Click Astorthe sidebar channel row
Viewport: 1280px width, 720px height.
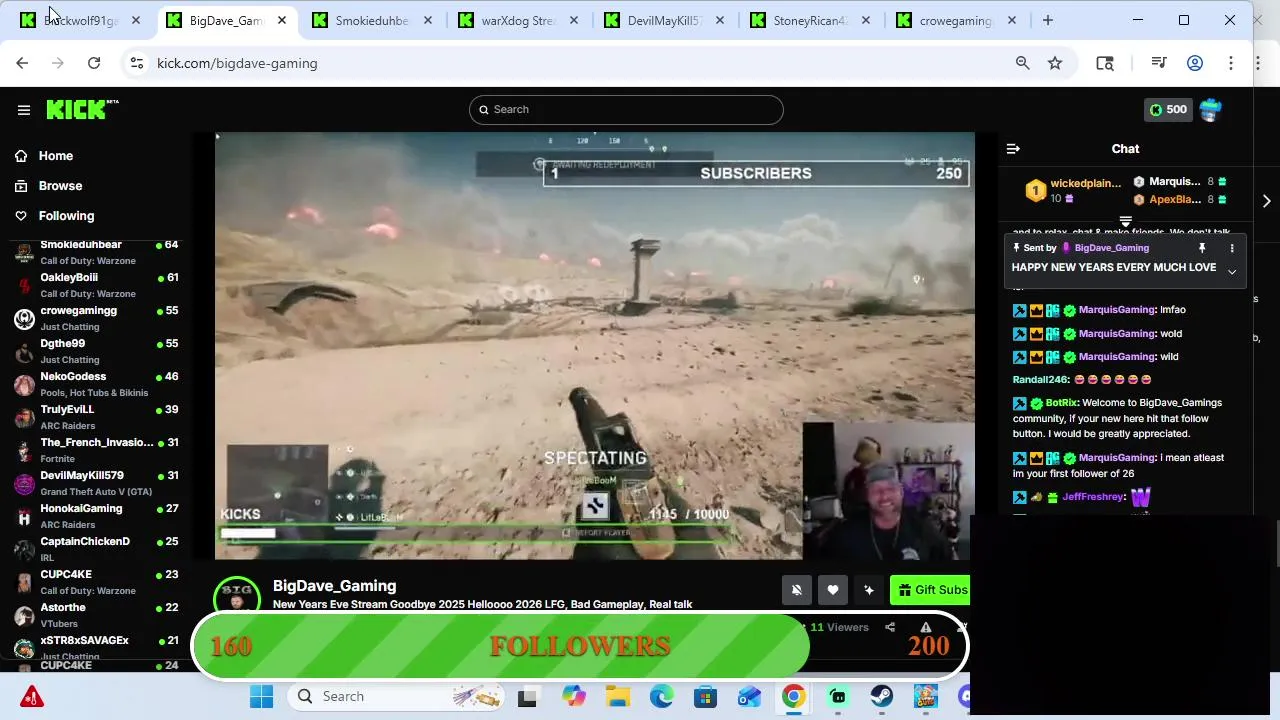(96, 615)
